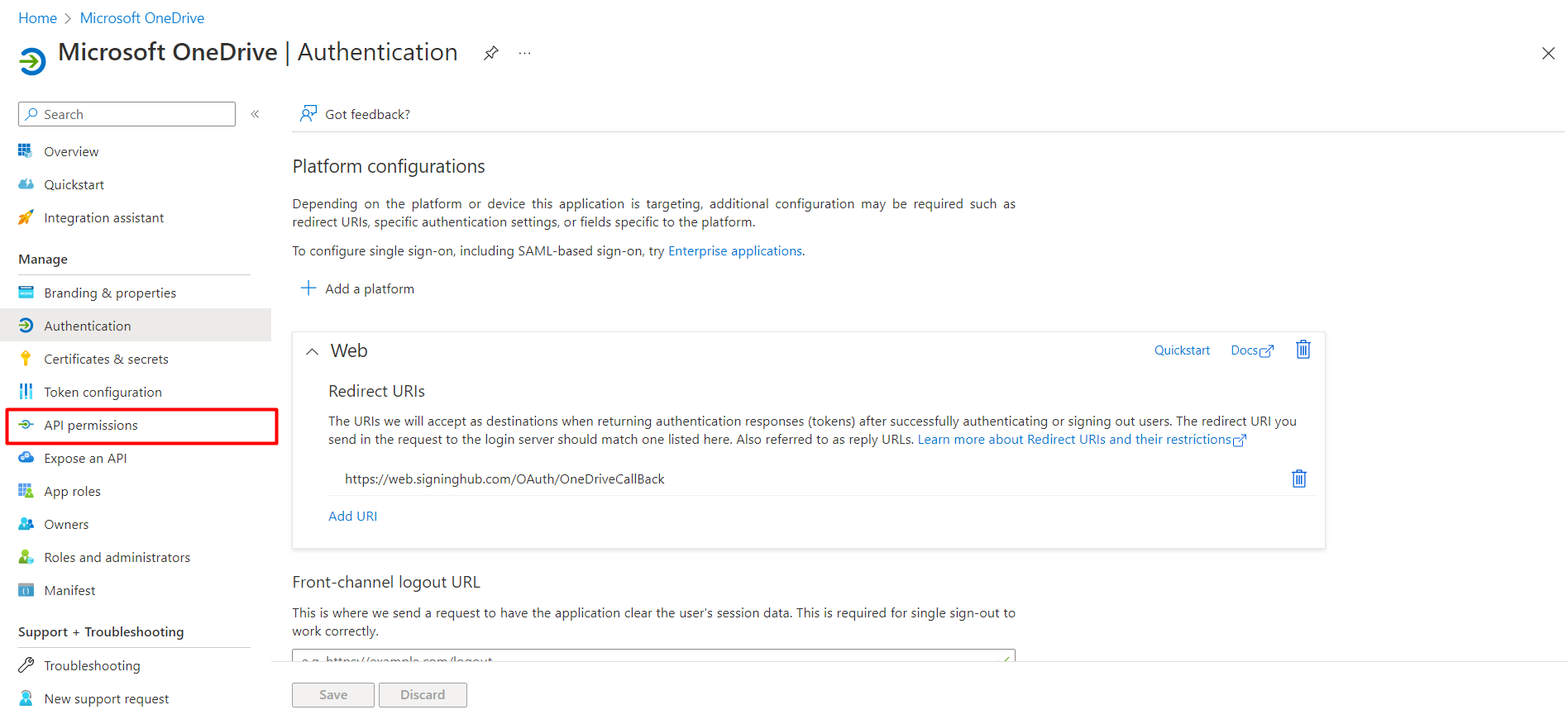Click the Microsoft OneDrive app logo icon
The height and width of the screenshot is (724, 1568).
[32, 61]
